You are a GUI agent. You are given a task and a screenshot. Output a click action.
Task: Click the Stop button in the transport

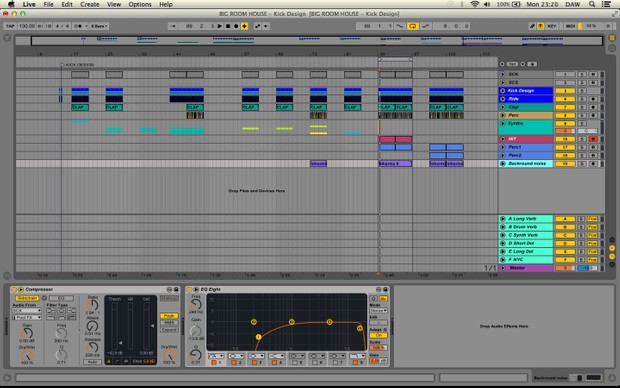228,26
